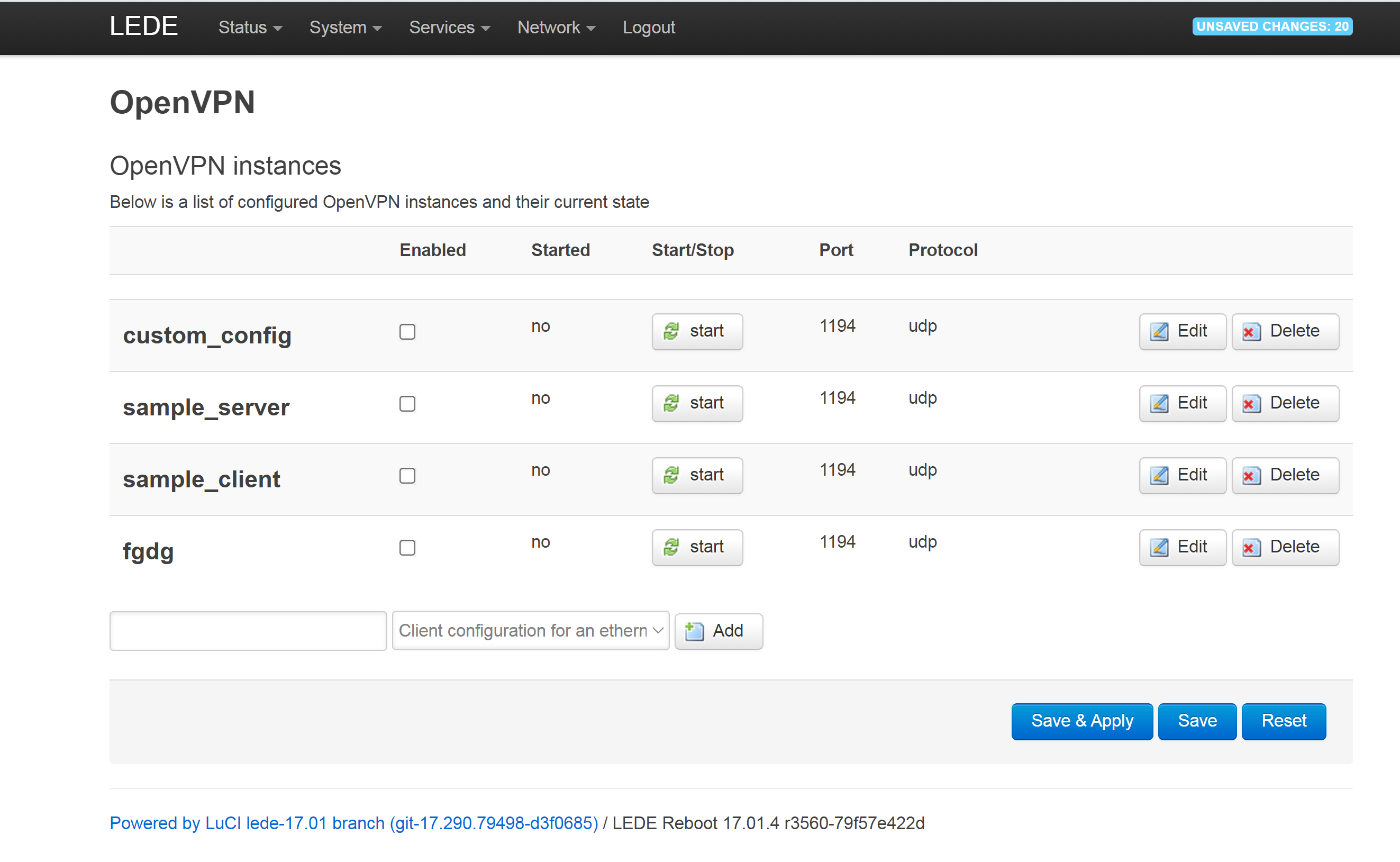Image resolution: width=1400 pixels, height=862 pixels.
Task: Open the Status menu
Action: pos(250,28)
